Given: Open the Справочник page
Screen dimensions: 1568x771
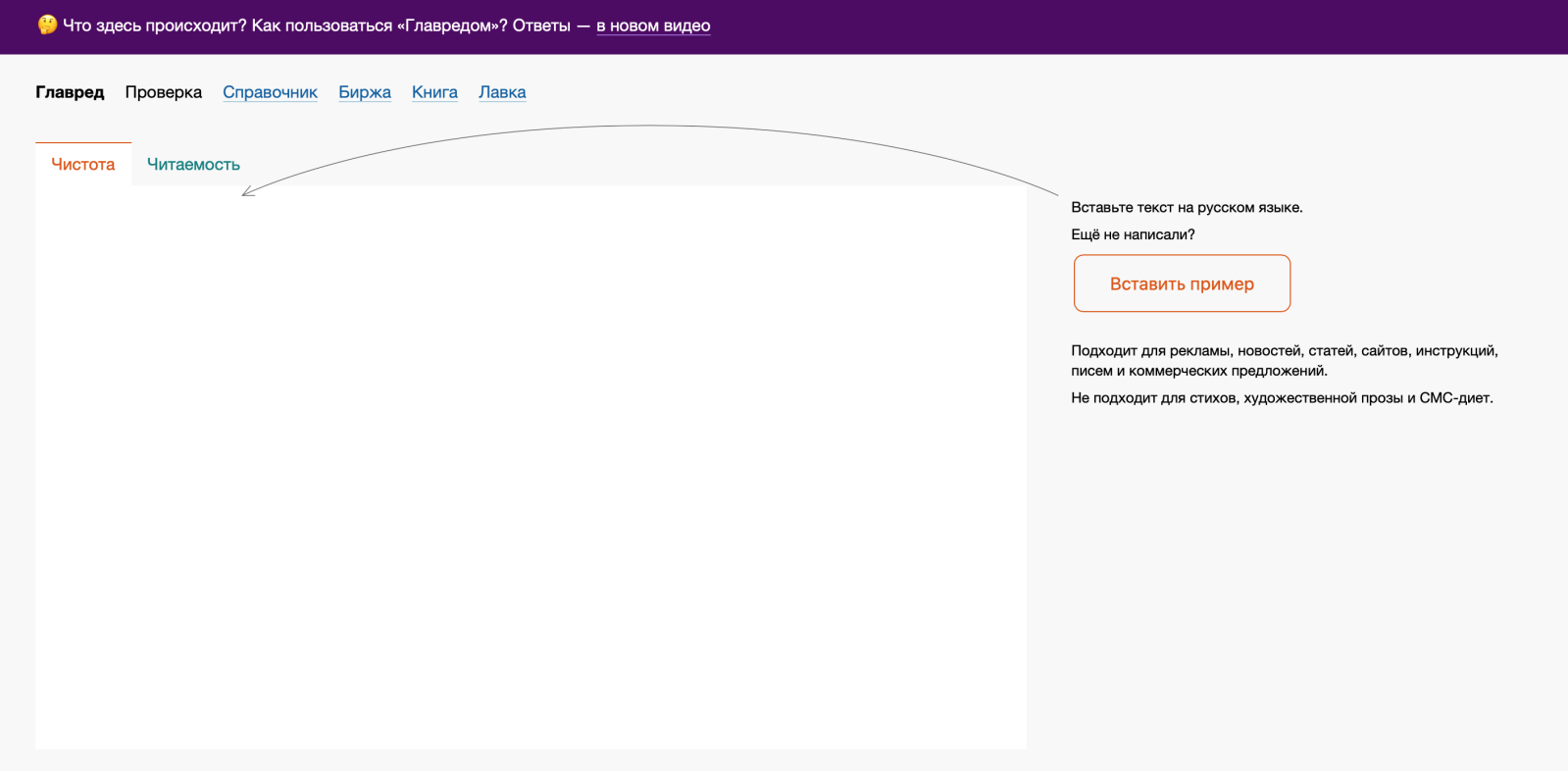Looking at the screenshot, I should point(270,92).
